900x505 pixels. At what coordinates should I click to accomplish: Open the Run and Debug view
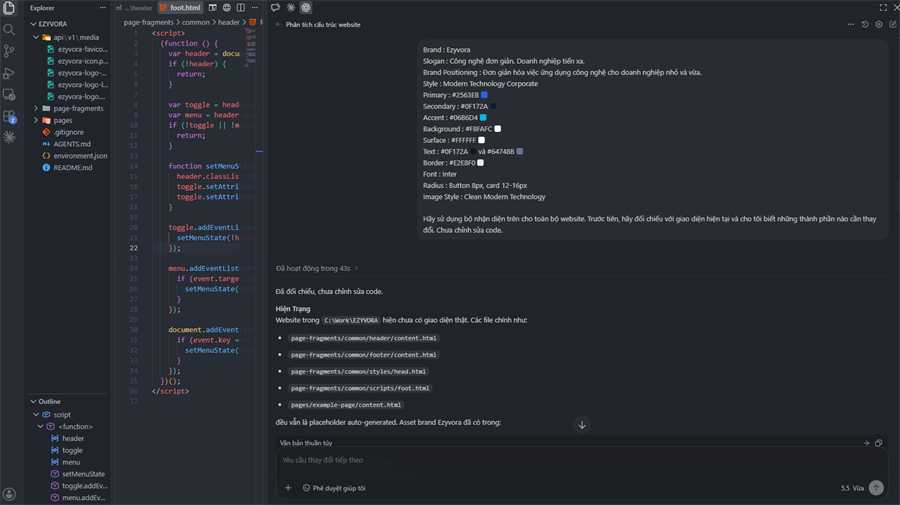click(9, 73)
